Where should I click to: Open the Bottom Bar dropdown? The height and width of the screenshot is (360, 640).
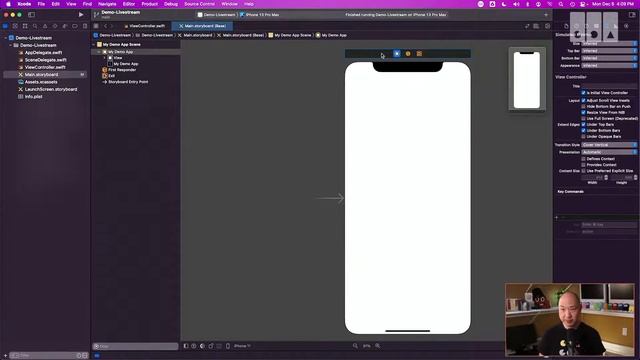point(609,58)
